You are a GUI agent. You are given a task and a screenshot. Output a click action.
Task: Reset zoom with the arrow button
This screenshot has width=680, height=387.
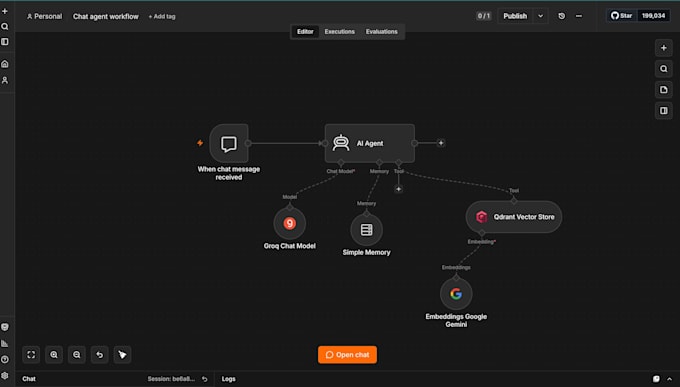point(100,355)
